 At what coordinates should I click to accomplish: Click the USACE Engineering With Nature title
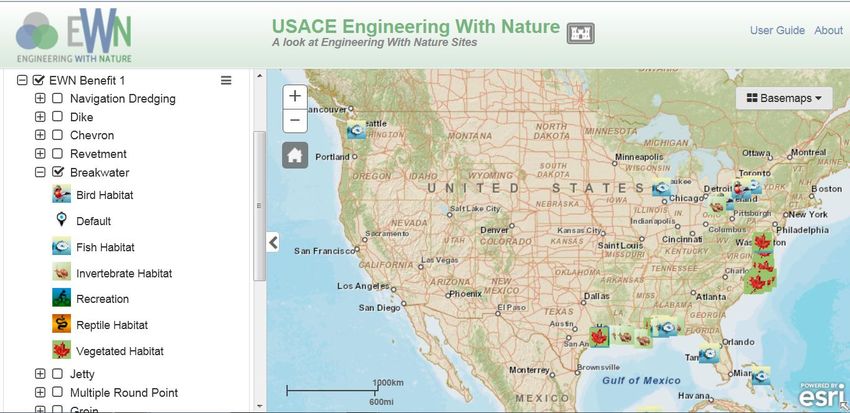[x=415, y=26]
